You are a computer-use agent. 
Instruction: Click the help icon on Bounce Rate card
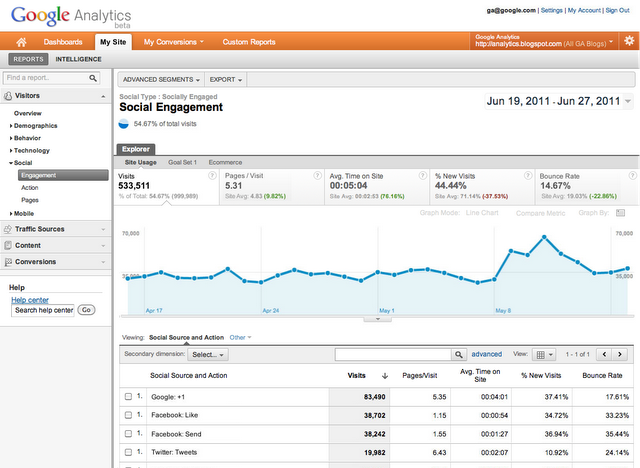click(630, 175)
